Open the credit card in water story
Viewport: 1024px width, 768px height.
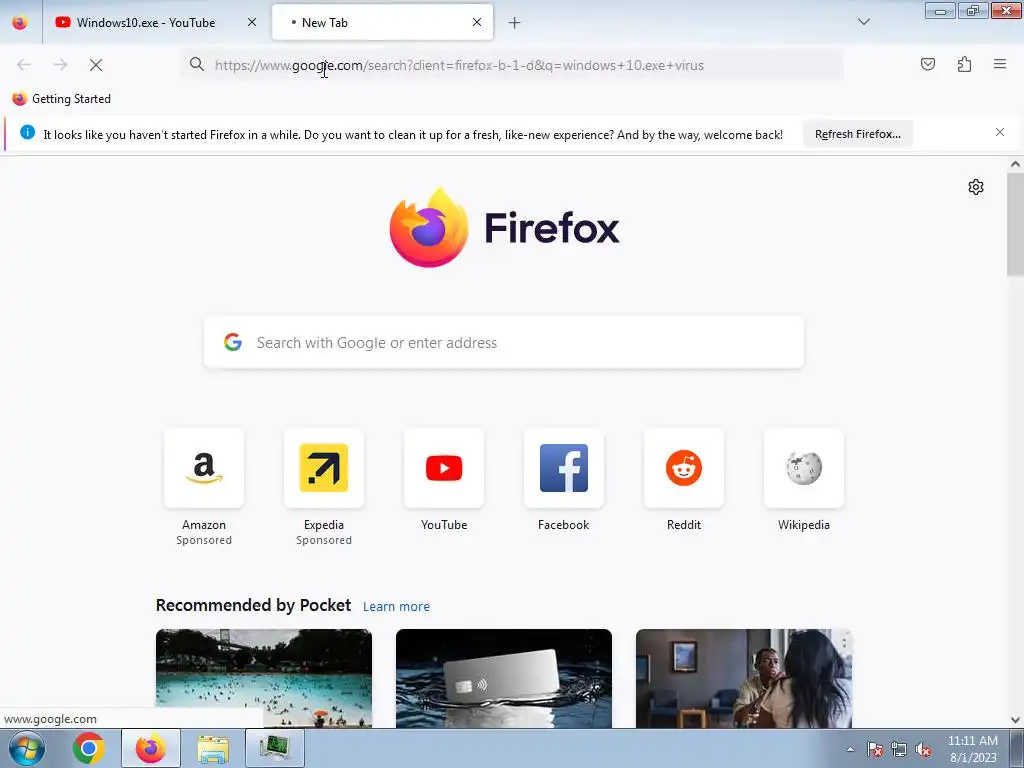504,679
